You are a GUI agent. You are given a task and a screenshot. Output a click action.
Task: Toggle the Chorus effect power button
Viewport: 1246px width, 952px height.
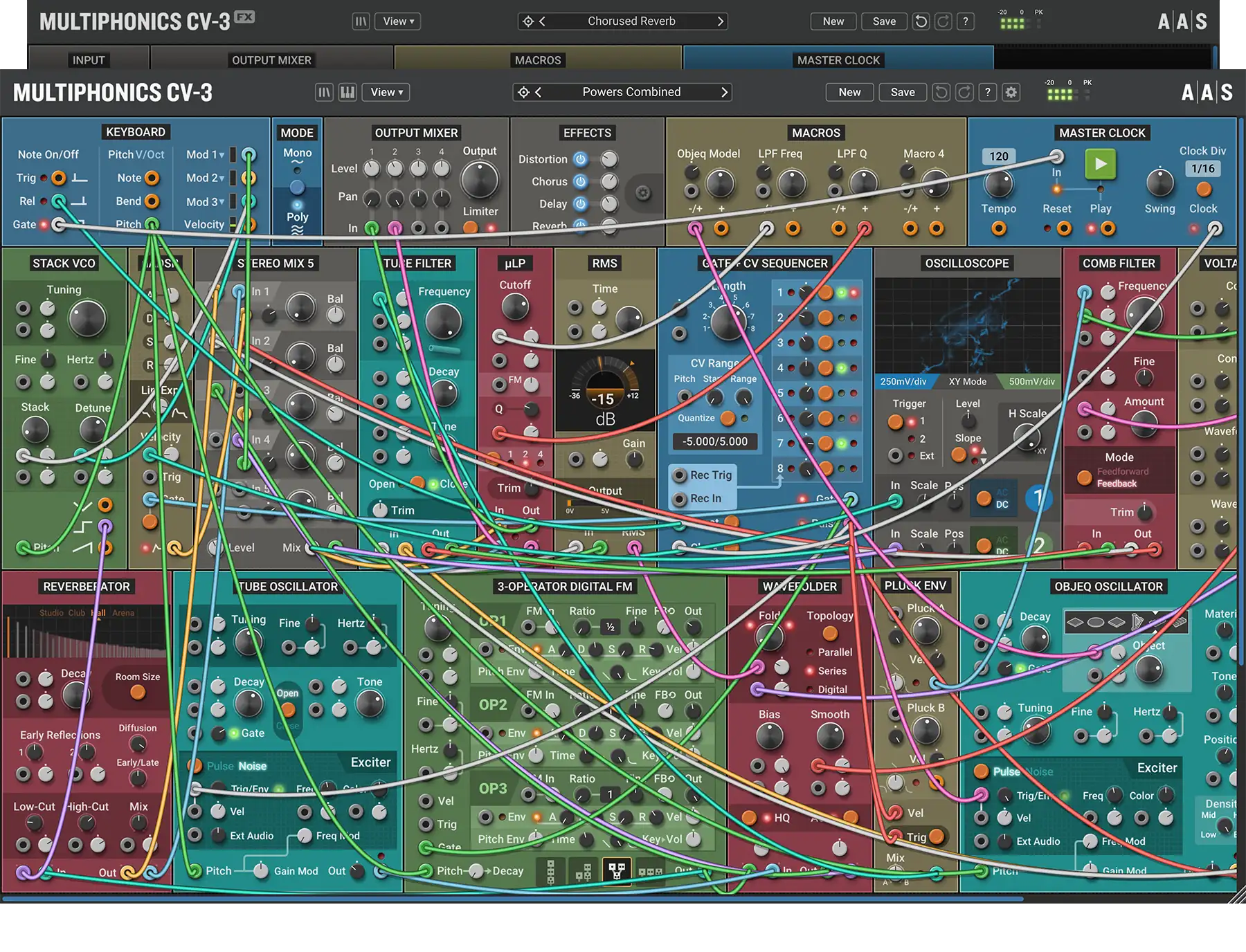(x=581, y=181)
